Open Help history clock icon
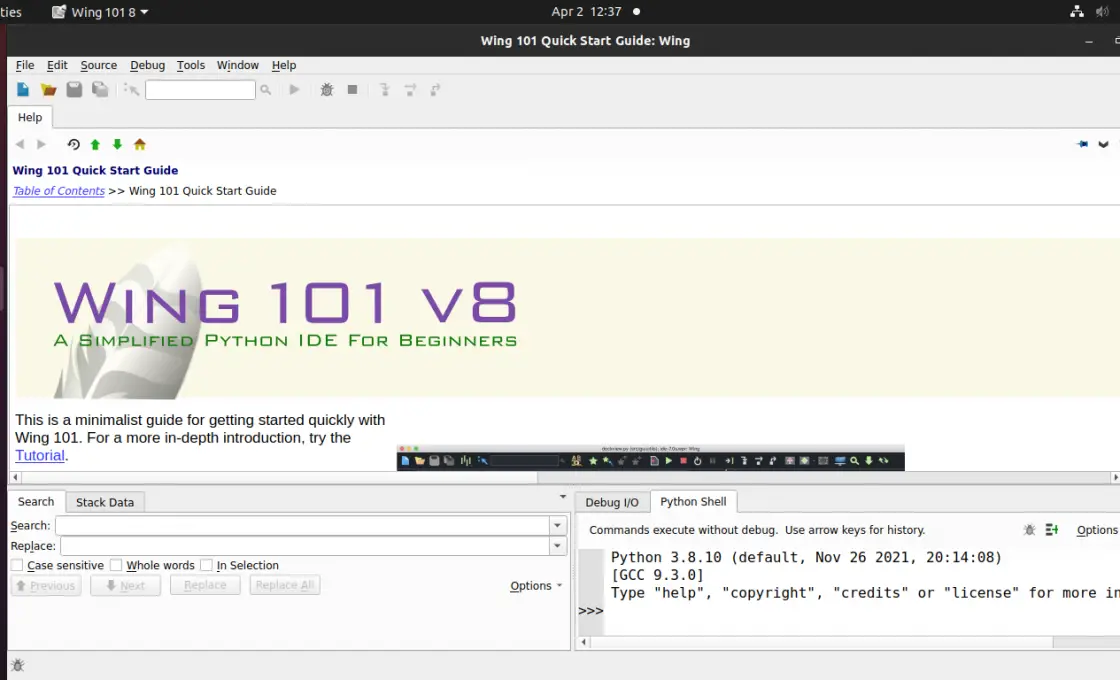This screenshot has height=680, width=1120. 73,144
